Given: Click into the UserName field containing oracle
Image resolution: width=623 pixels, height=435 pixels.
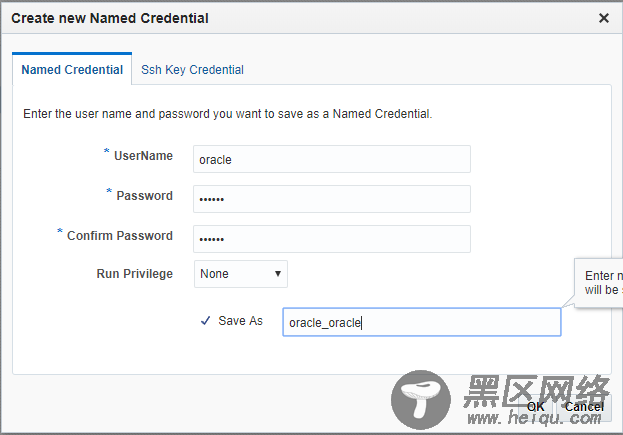Looking at the screenshot, I should [x=332, y=159].
